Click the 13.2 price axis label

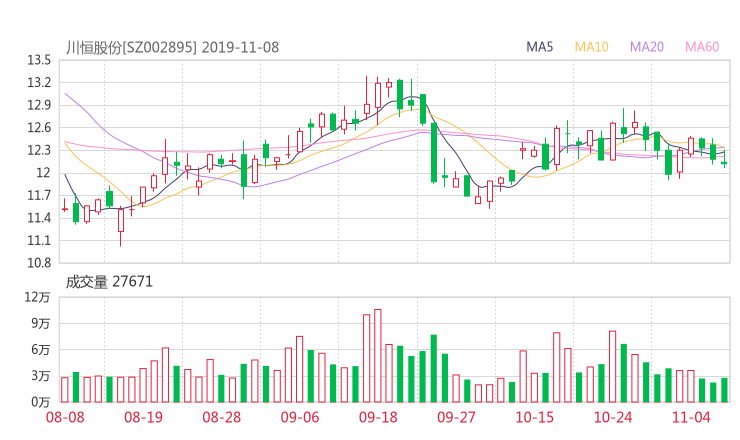[x=39, y=83]
